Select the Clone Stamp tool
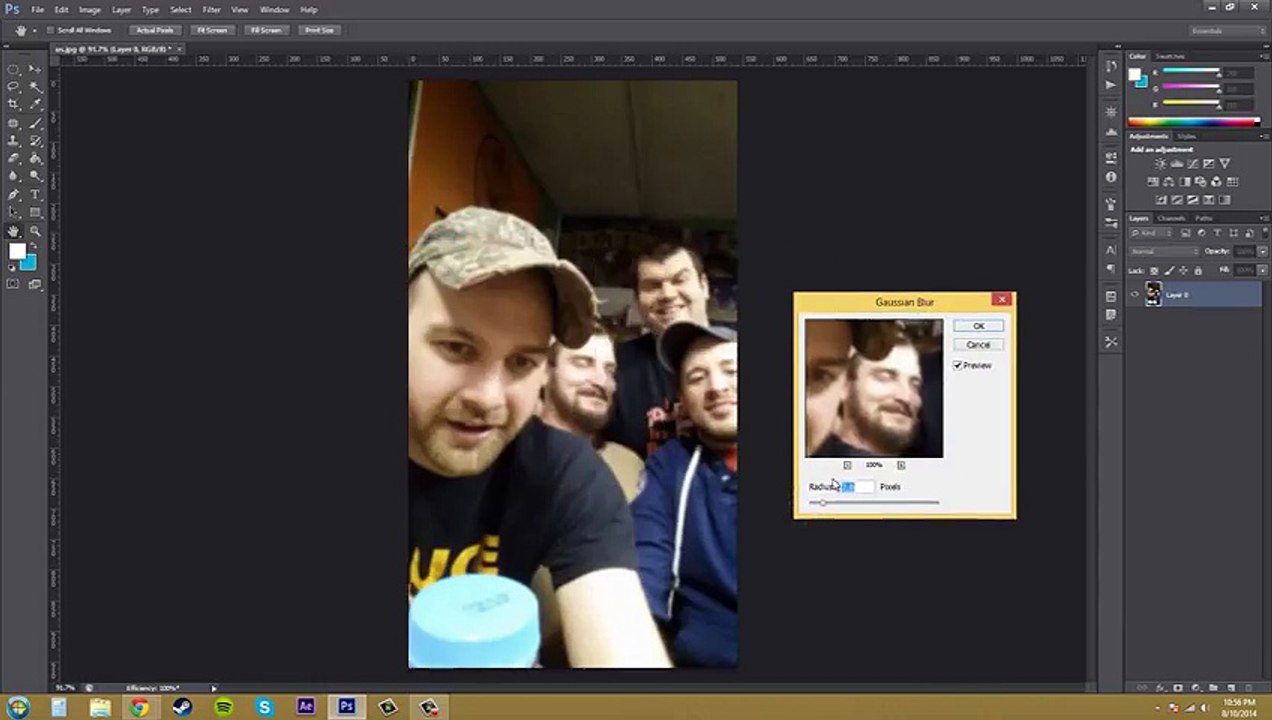Screen dimensions: 1272x720 [13, 140]
